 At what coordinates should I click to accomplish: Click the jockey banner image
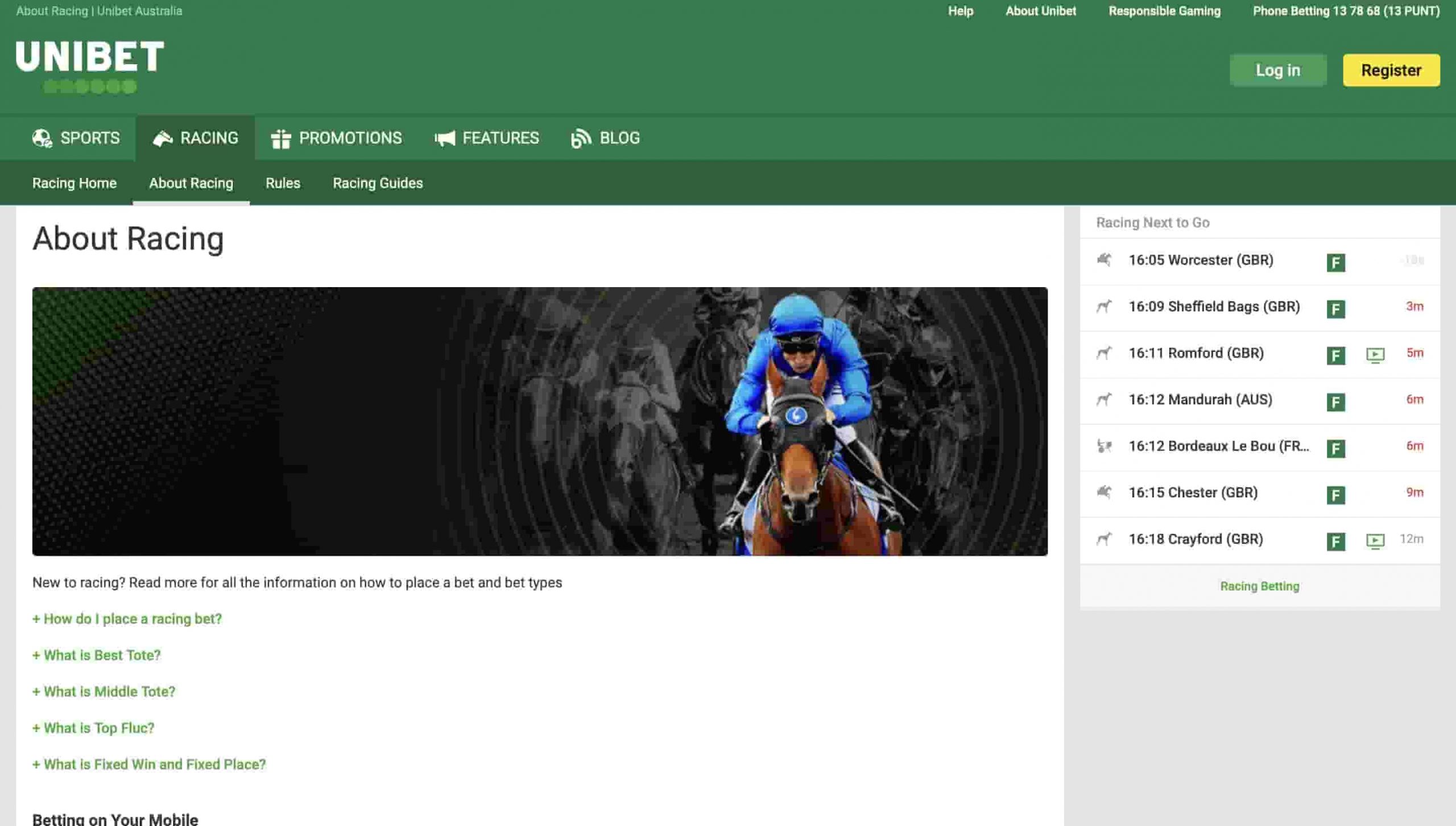coord(540,421)
